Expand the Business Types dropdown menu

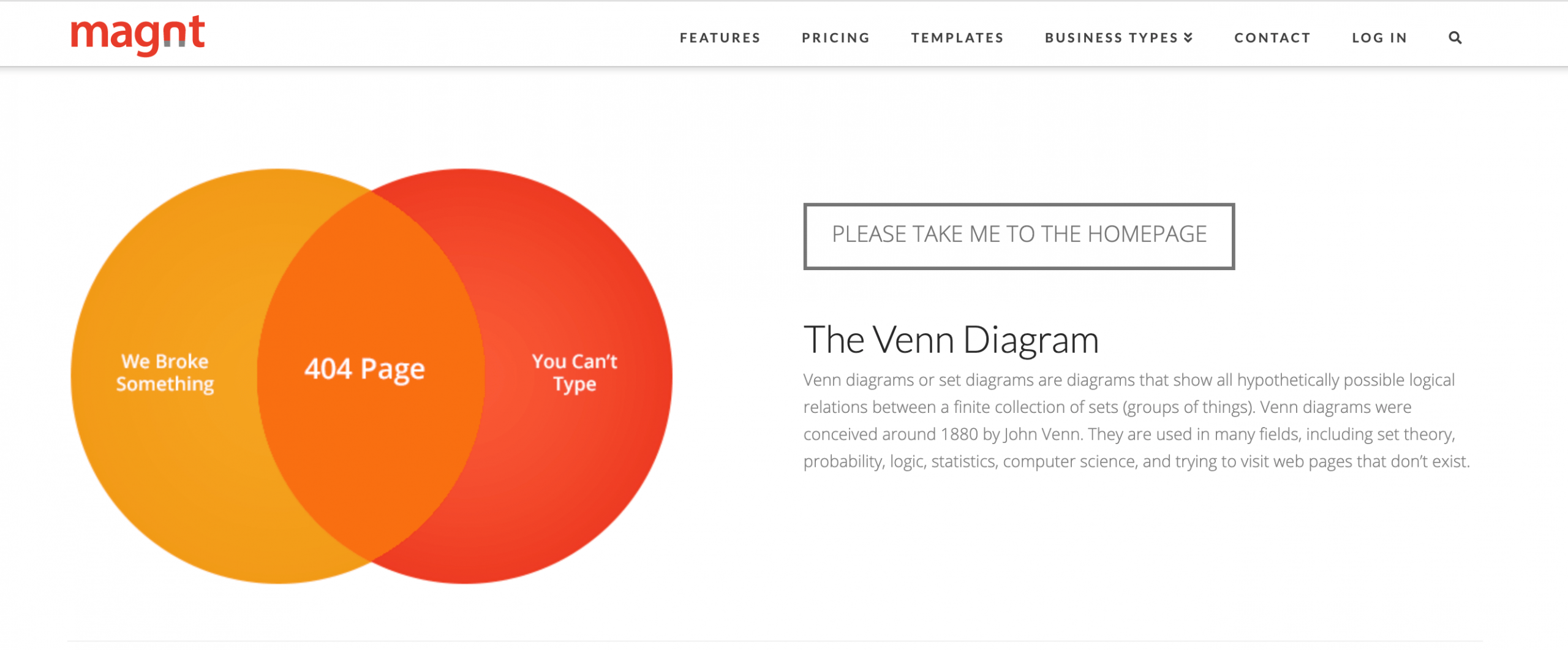[x=1111, y=38]
